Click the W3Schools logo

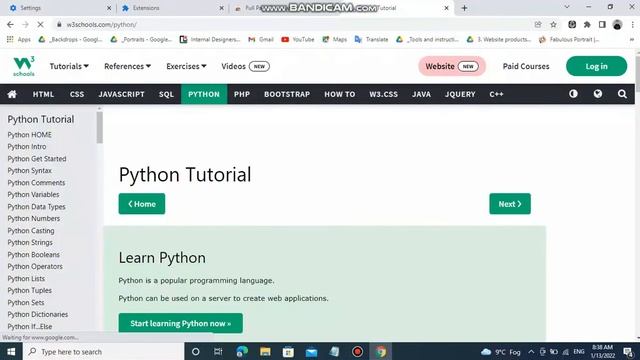24,66
